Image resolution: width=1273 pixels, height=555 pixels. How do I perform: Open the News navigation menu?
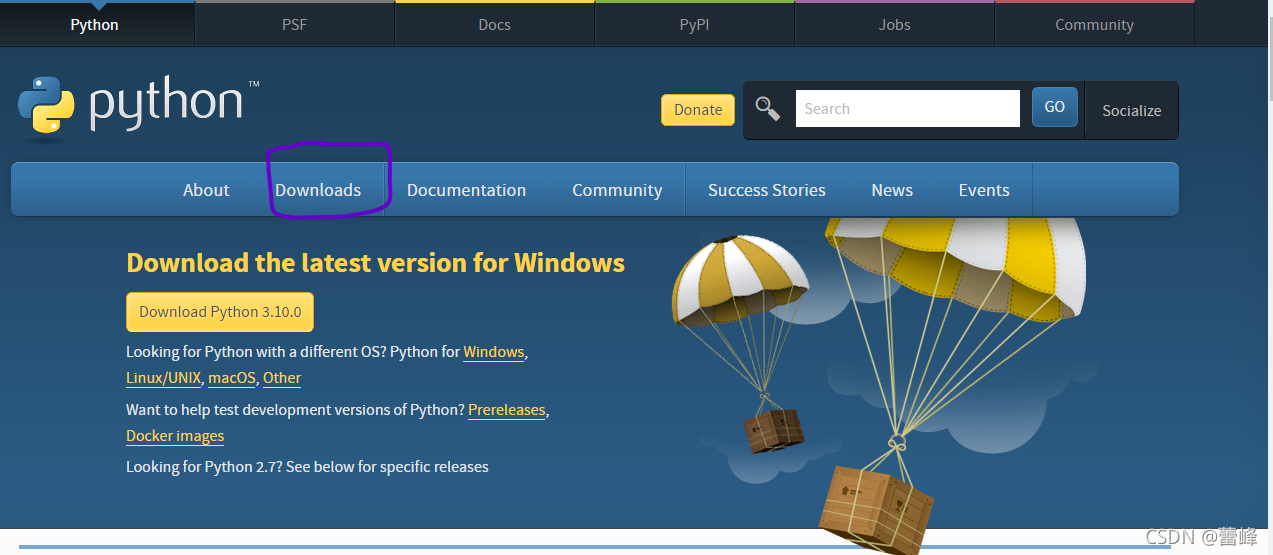click(892, 190)
